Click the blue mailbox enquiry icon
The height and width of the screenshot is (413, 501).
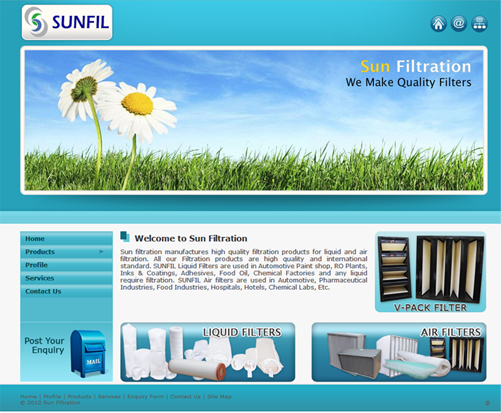(x=88, y=353)
